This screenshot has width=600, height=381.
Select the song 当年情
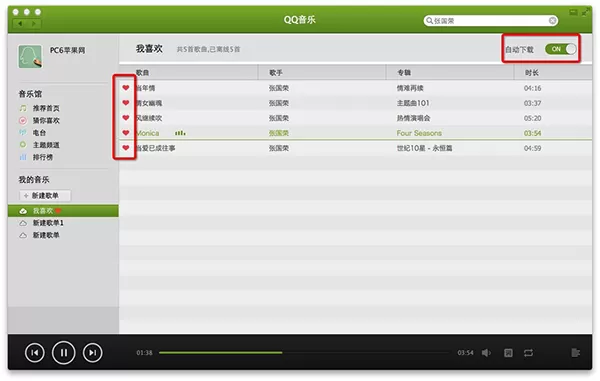(x=146, y=88)
